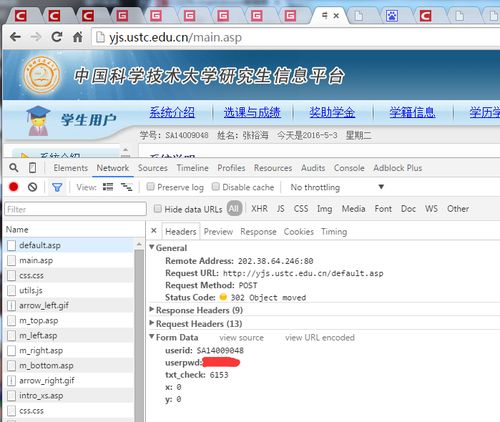Click the DevTools inspect magnifier icon
500x422 pixels.
(14, 168)
